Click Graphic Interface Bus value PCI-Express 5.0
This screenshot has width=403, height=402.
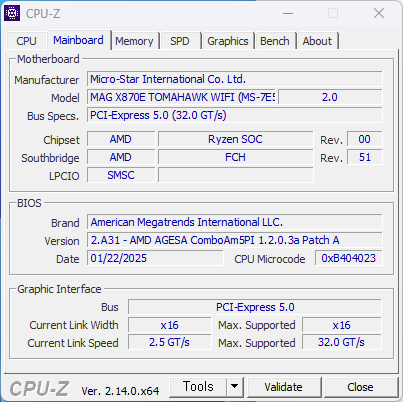point(255,307)
